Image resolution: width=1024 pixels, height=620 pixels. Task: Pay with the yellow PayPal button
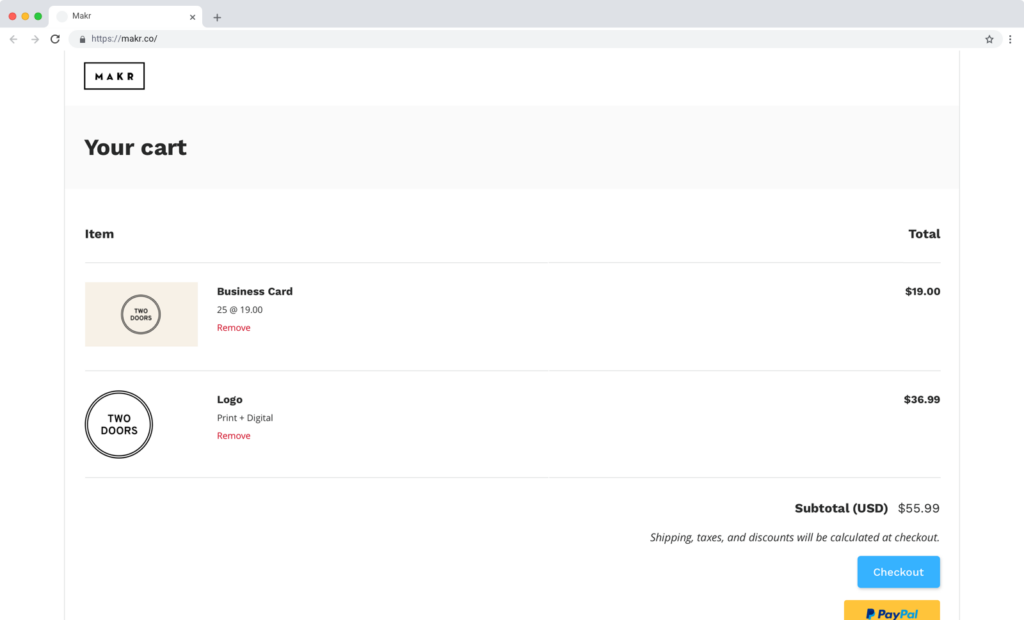coord(891,611)
